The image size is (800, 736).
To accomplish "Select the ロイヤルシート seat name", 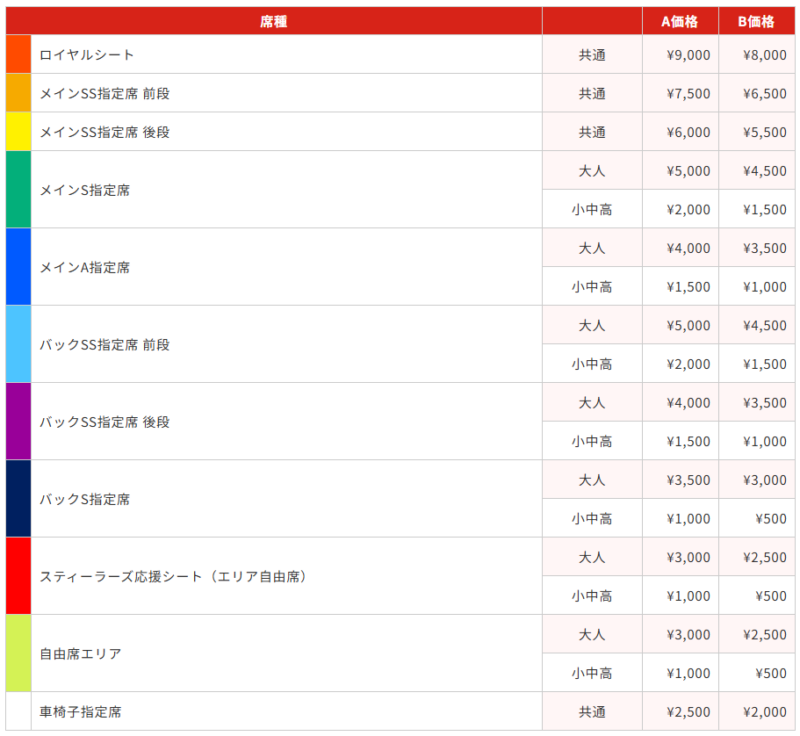I will point(87,55).
